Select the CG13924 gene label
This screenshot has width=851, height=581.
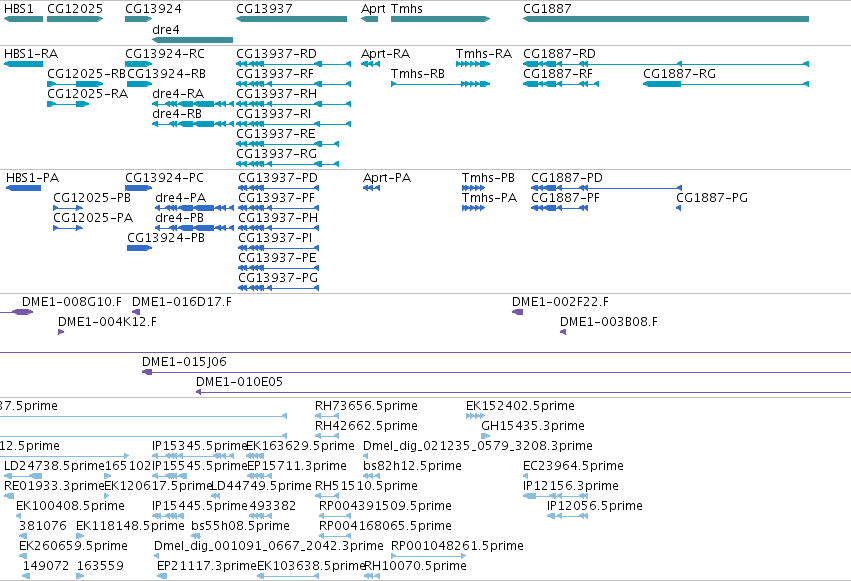[x=154, y=9]
